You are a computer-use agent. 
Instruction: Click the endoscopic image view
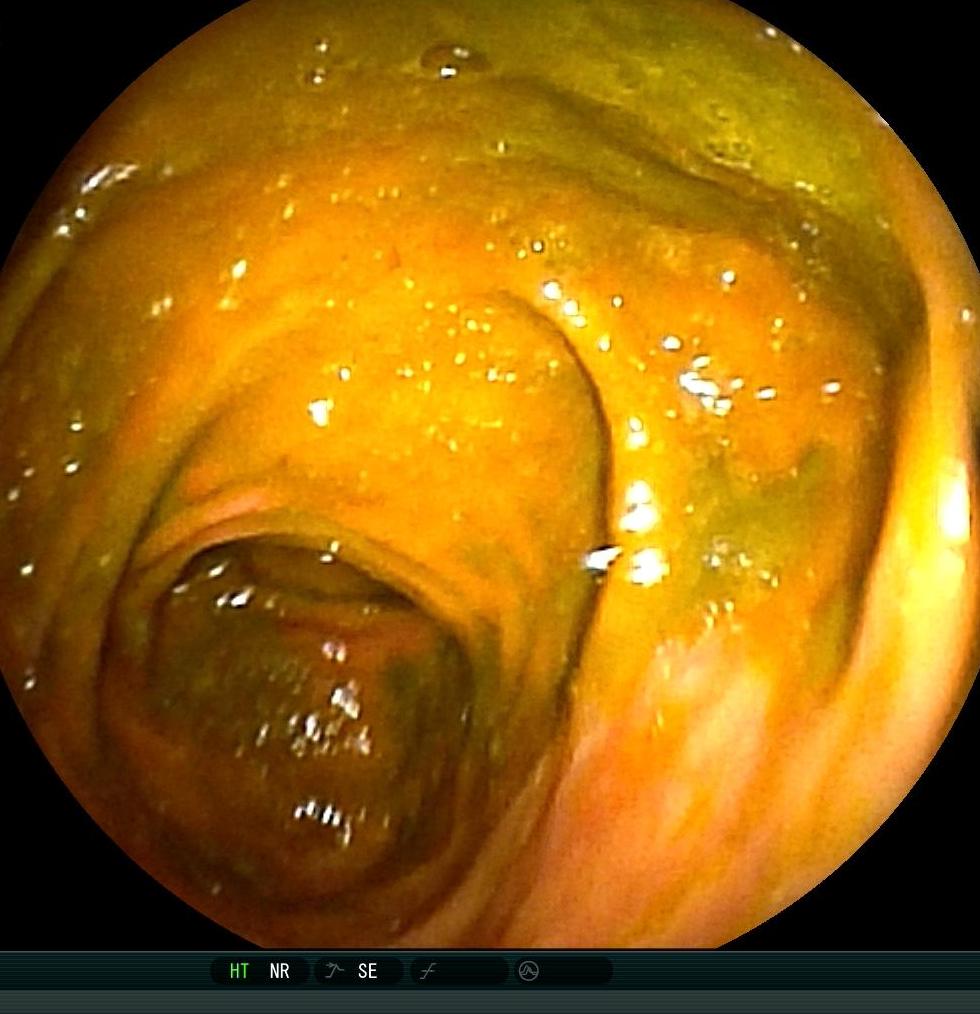[x=490, y=474]
